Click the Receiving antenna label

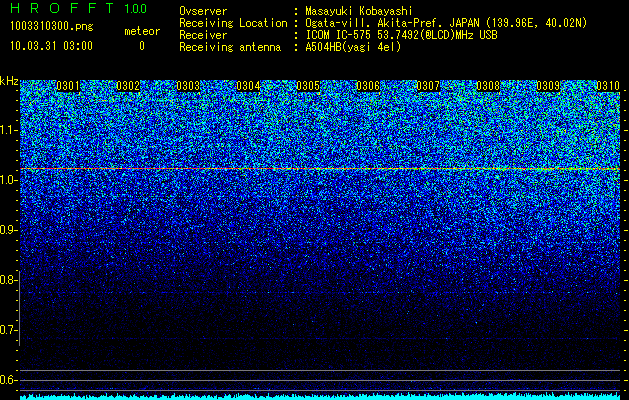pos(230,47)
